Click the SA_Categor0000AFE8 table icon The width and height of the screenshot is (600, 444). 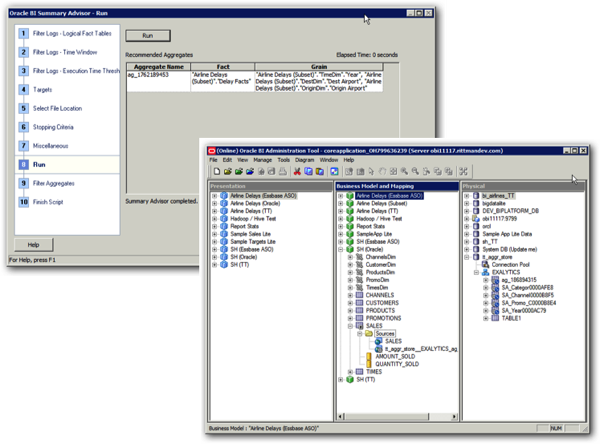coord(495,287)
